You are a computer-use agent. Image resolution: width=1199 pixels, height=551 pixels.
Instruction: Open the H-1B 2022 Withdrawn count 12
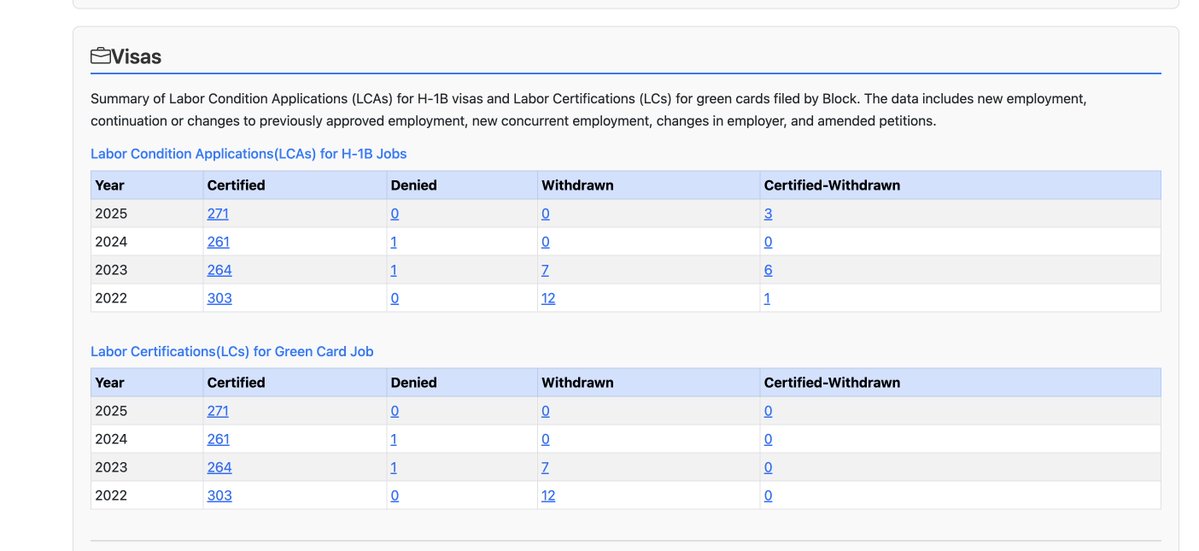(548, 299)
